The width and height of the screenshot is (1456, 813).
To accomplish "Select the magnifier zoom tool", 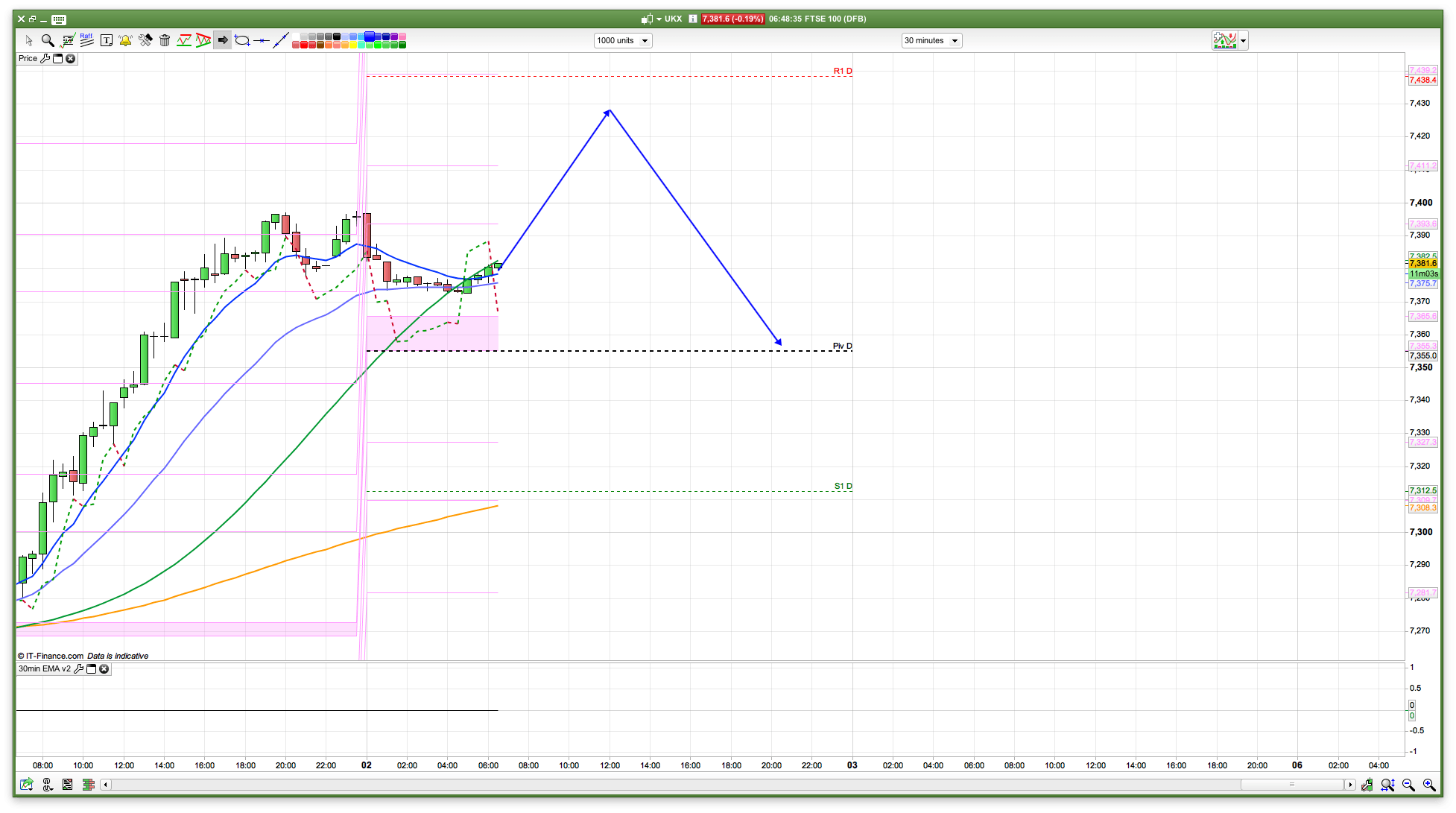I will point(48,40).
